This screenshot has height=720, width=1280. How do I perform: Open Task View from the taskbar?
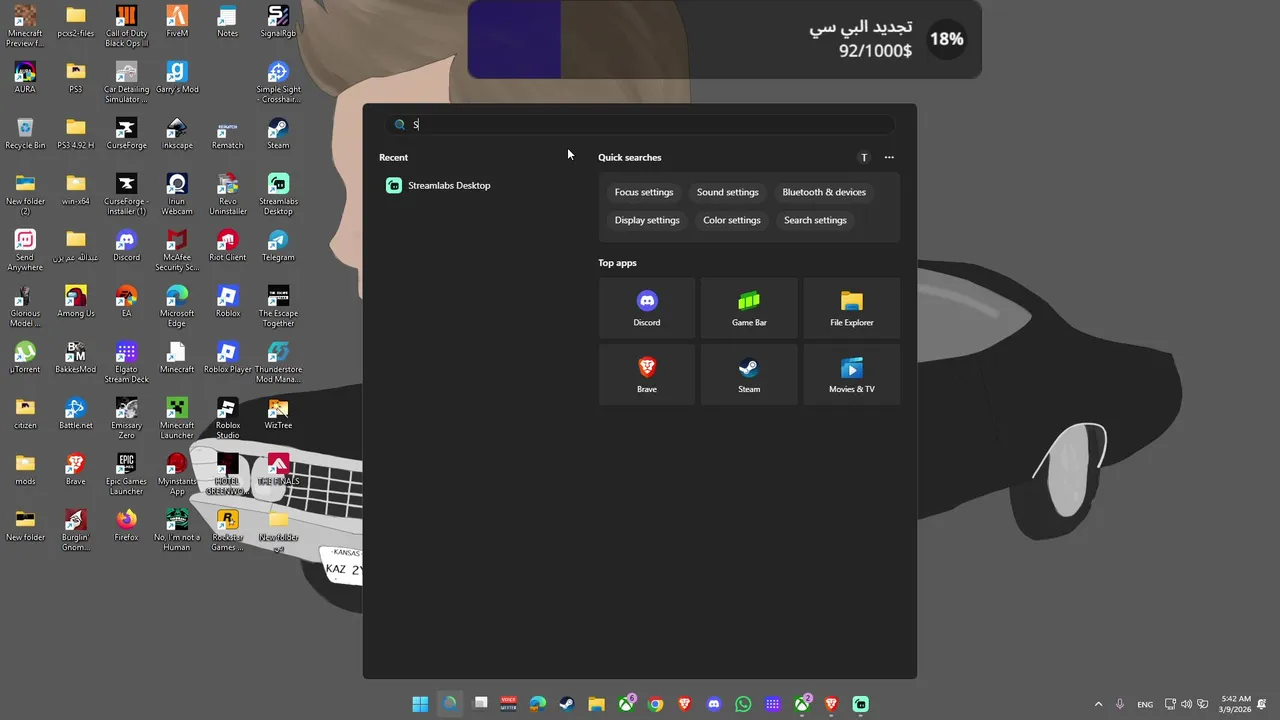[480, 704]
